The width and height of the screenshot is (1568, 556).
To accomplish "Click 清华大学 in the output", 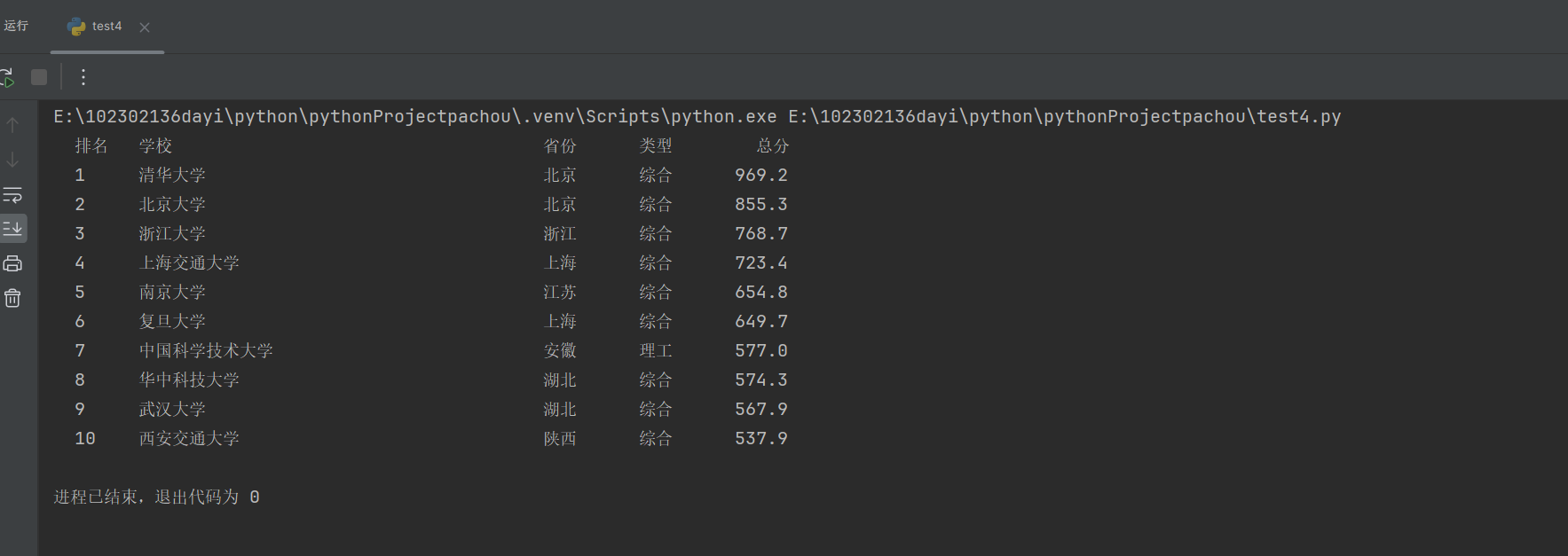I will click(172, 175).
